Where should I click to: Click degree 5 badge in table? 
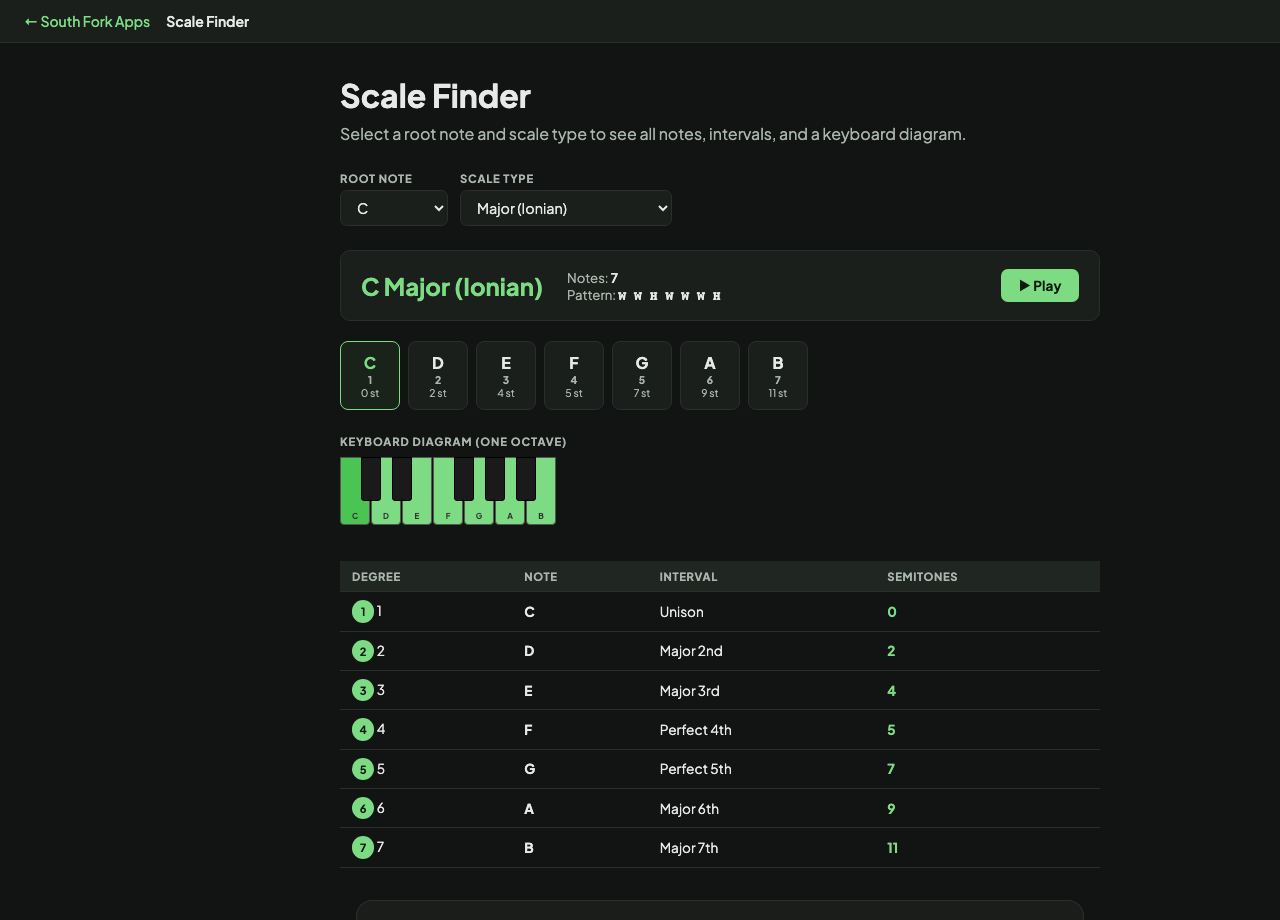(x=363, y=769)
